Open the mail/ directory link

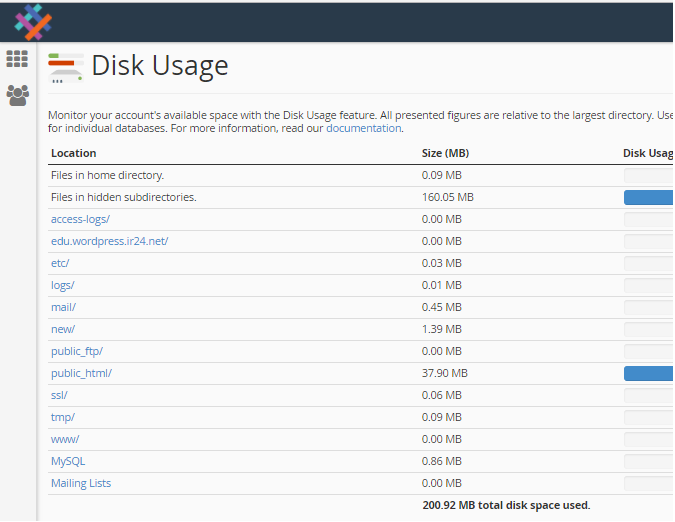[x=63, y=307]
